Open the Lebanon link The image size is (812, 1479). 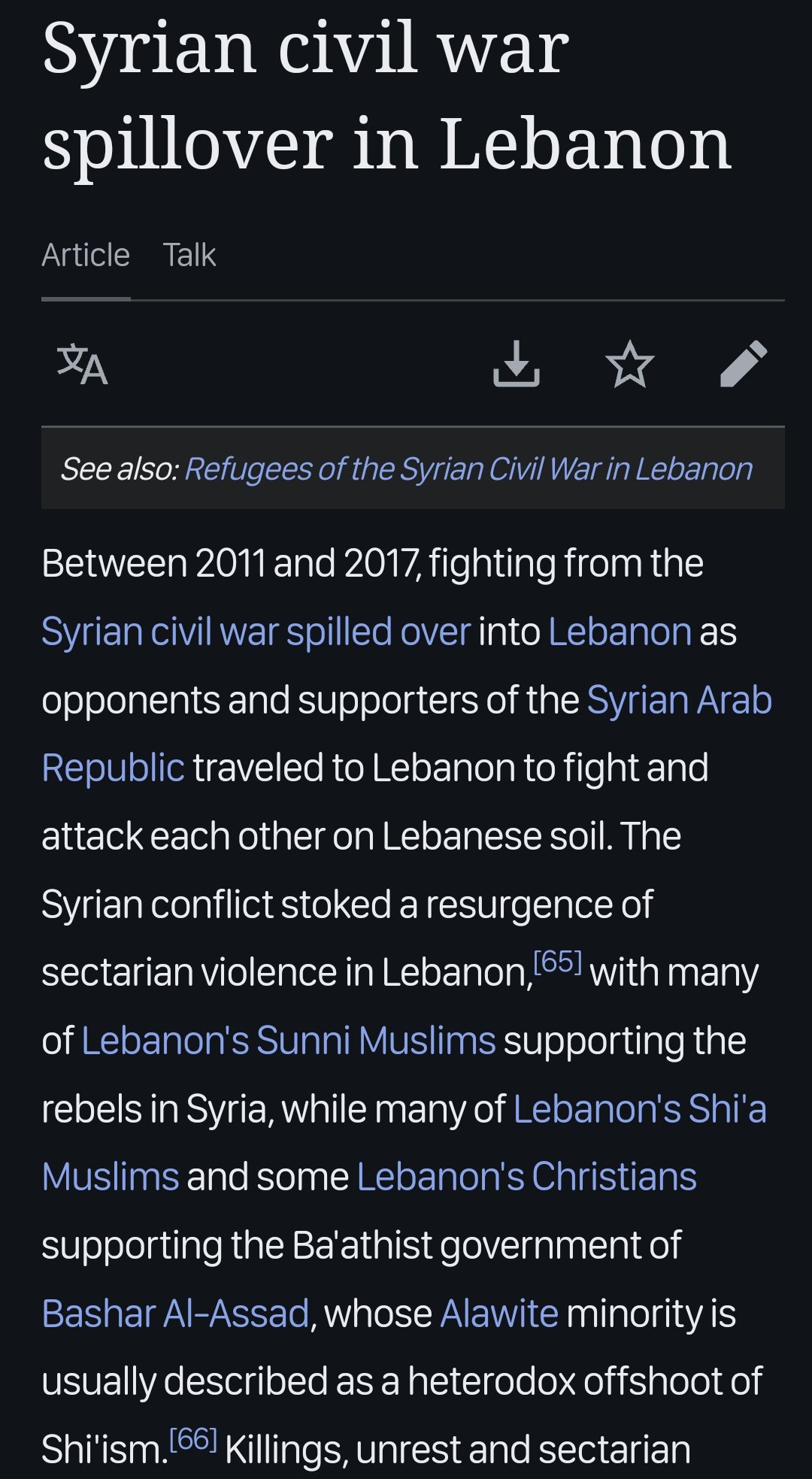(x=620, y=632)
